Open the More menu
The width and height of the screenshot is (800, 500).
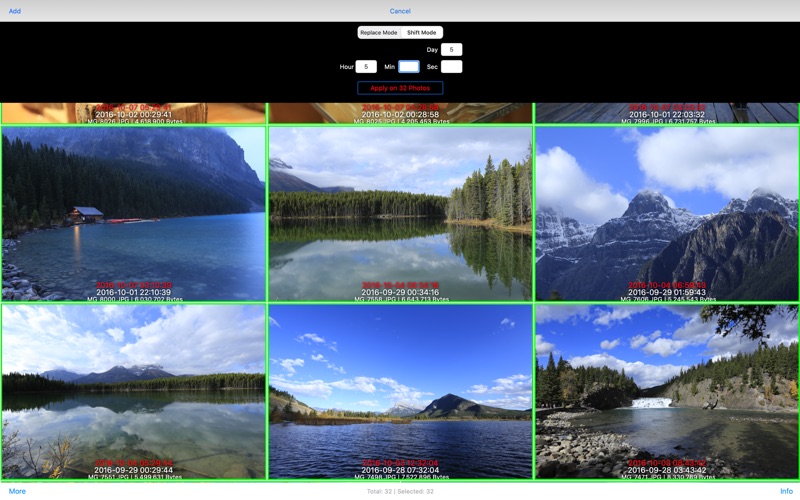pos(17,491)
